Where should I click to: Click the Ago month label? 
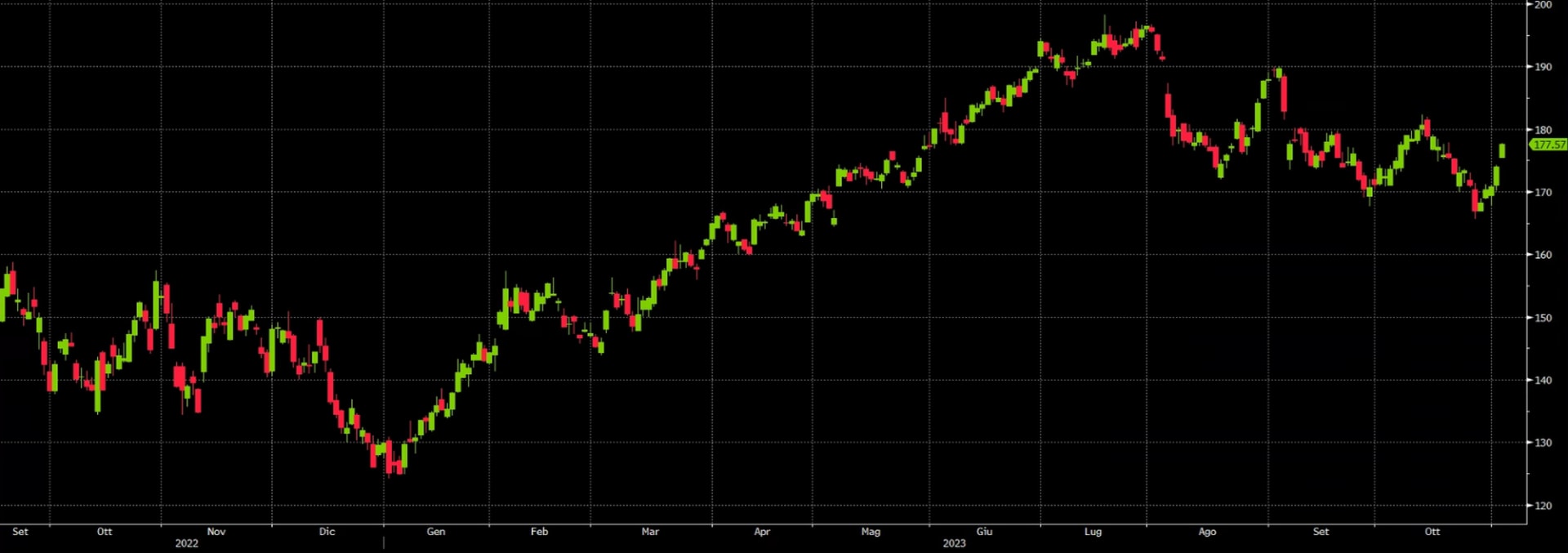click(x=1207, y=532)
